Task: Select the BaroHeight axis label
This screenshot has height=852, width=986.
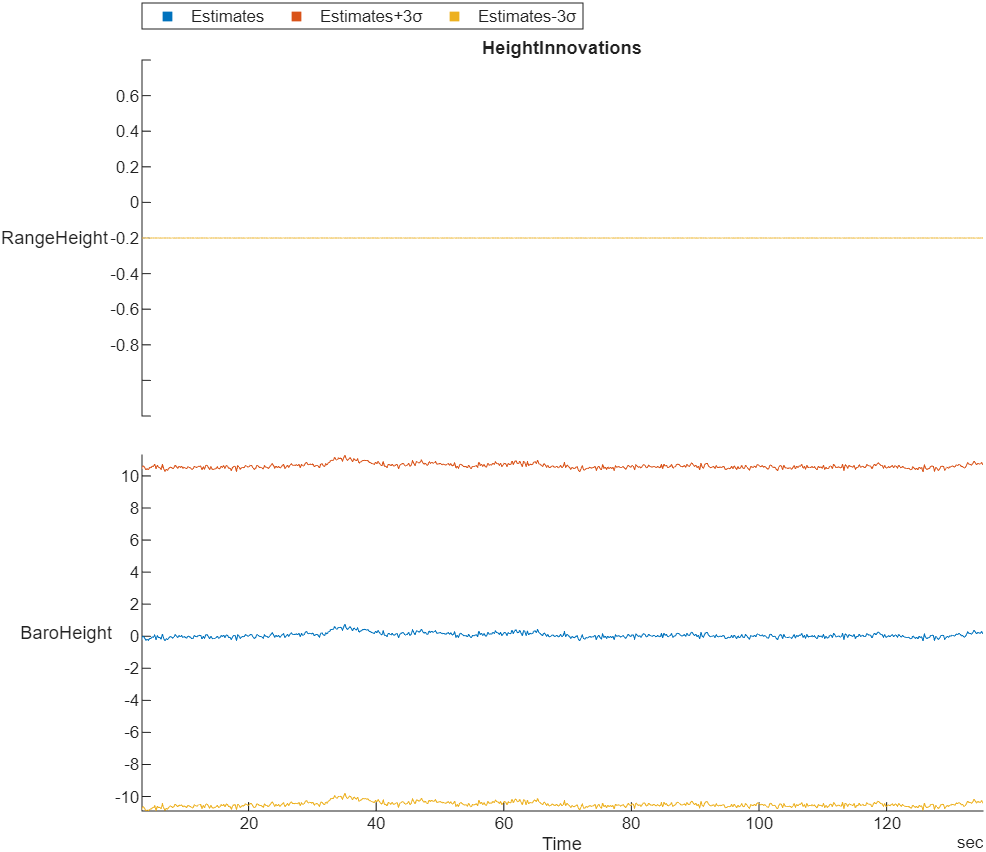Action: [x=66, y=633]
